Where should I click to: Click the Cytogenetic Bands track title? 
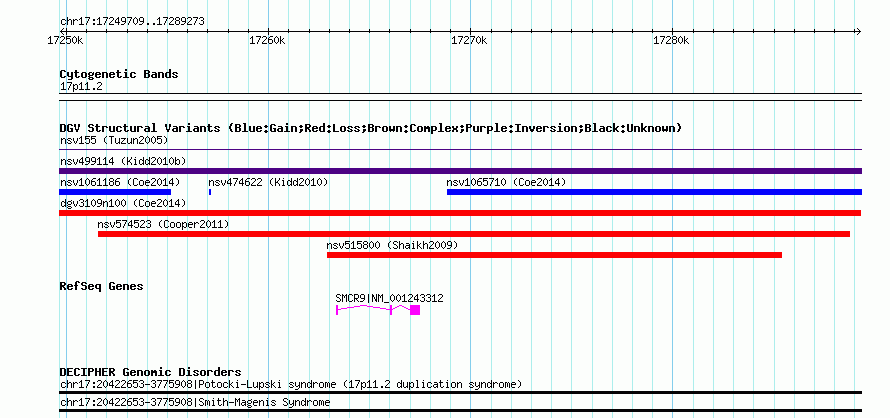pyautogui.click(x=119, y=74)
